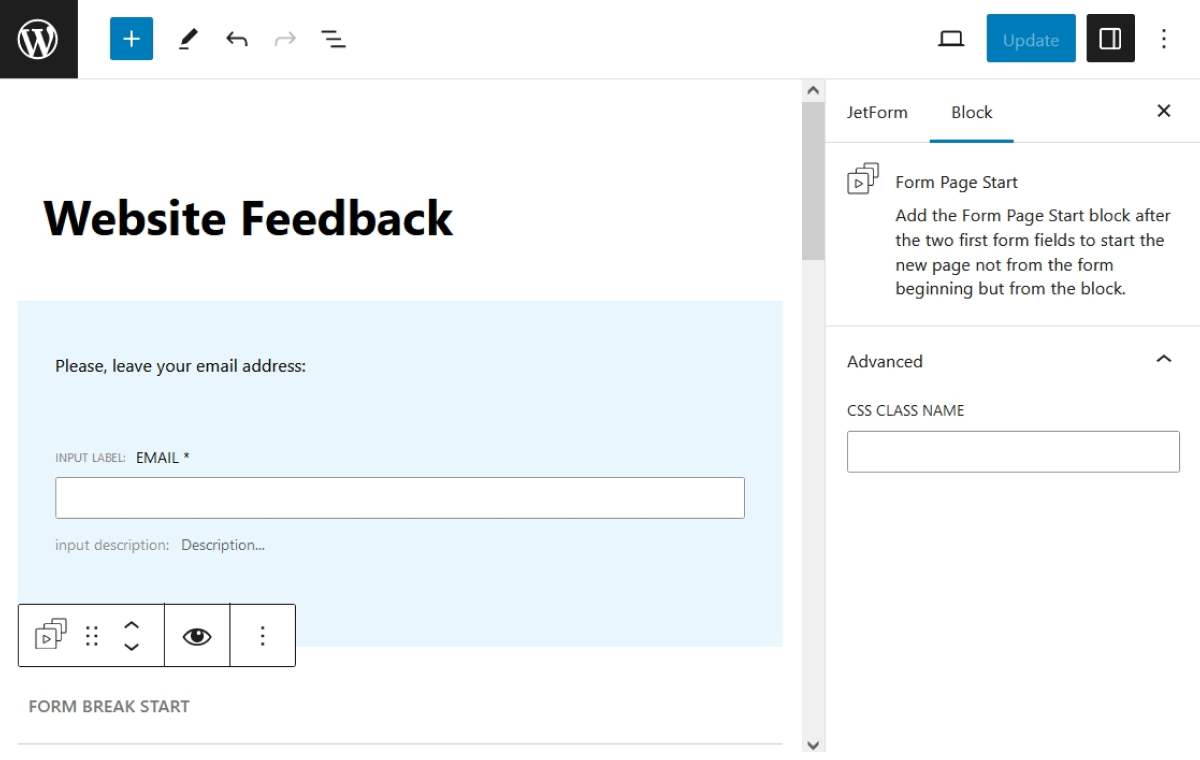Image resolution: width=1200 pixels, height=760 pixels.
Task: Open the drag handle on block toolbar
Action: [91, 634]
